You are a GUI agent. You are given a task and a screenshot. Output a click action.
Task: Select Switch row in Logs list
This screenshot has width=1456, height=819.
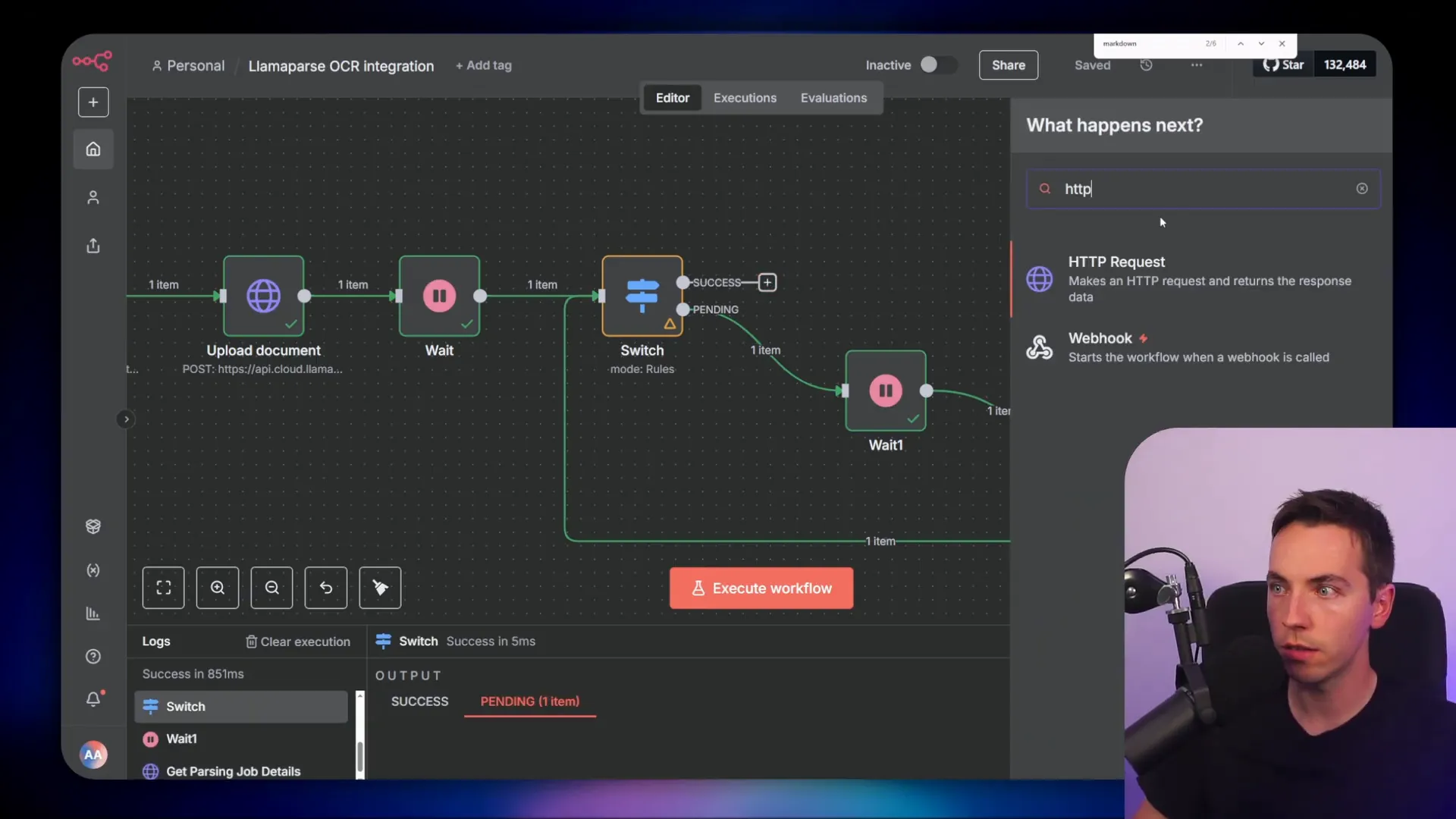241,707
